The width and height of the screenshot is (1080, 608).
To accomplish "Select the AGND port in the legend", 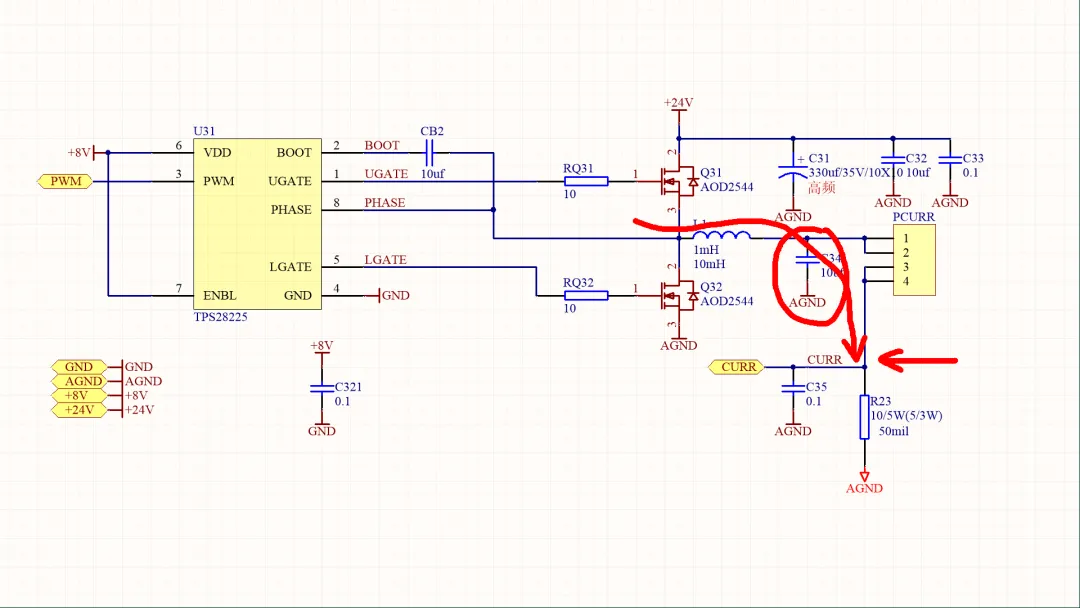I will click(x=79, y=381).
